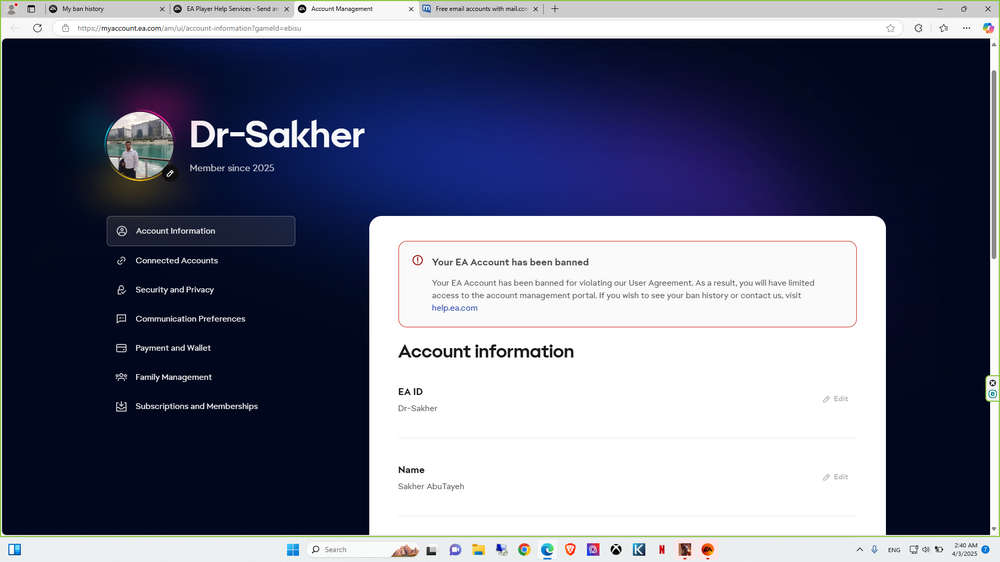1000x562 pixels.
Task: Open the chat app on taskbar
Action: [x=455, y=549]
